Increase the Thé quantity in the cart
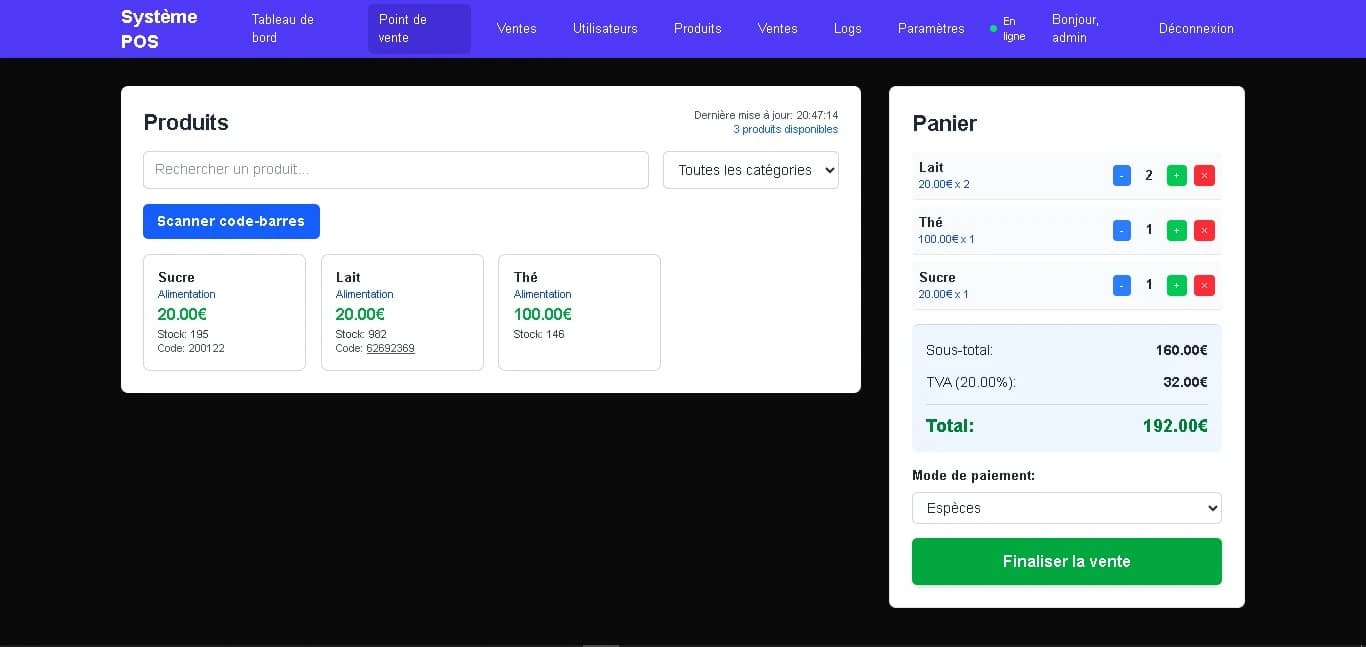This screenshot has height=647, width=1366. tap(1176, 230)
